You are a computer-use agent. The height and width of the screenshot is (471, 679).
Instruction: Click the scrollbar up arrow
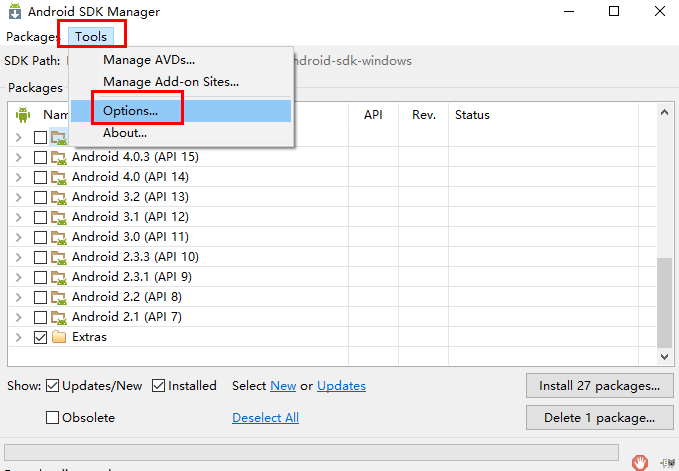point(664,112)
